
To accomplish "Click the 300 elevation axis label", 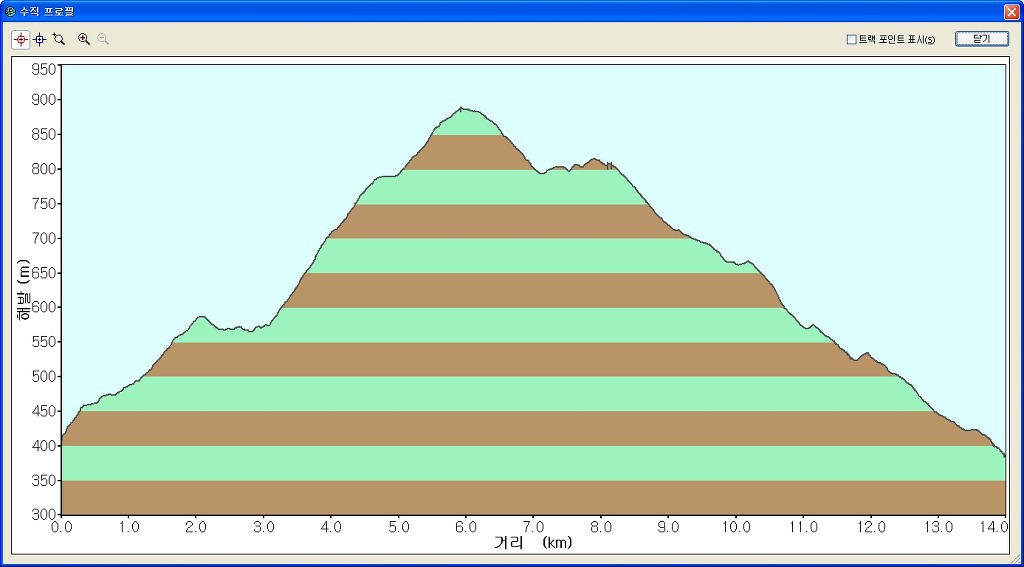I will click(x=44, y=515).
